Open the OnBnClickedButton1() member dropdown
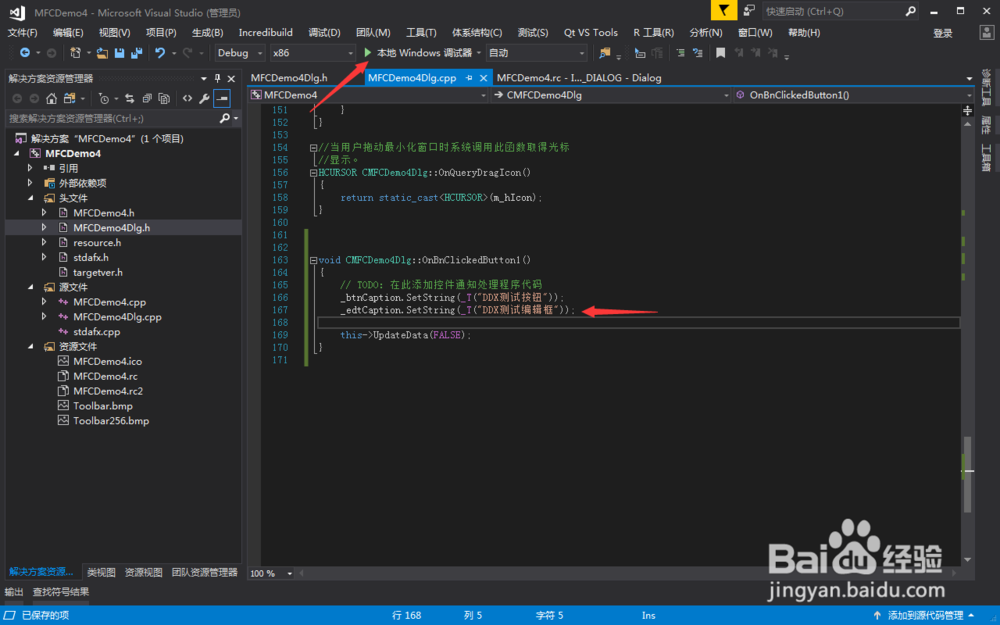1000x625 pixels. tap(854, 95)
